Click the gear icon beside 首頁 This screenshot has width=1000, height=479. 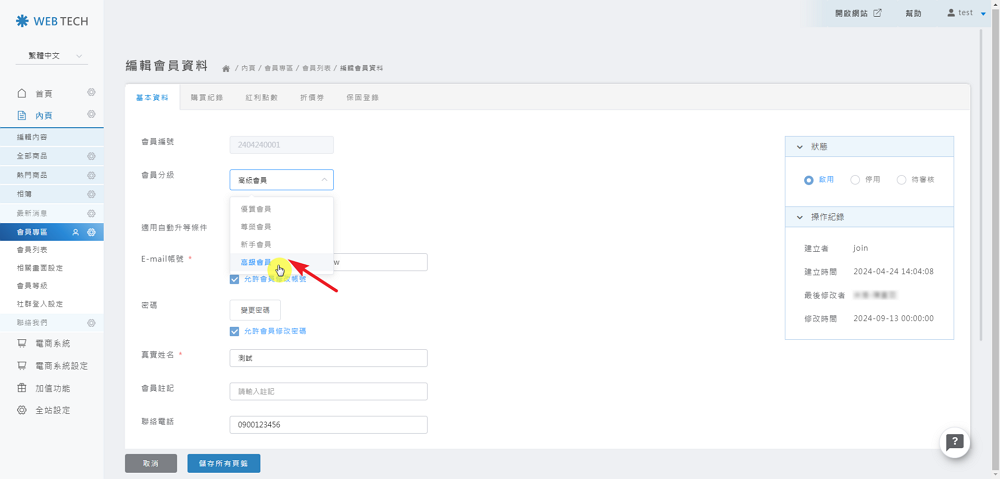click(91, 93)
